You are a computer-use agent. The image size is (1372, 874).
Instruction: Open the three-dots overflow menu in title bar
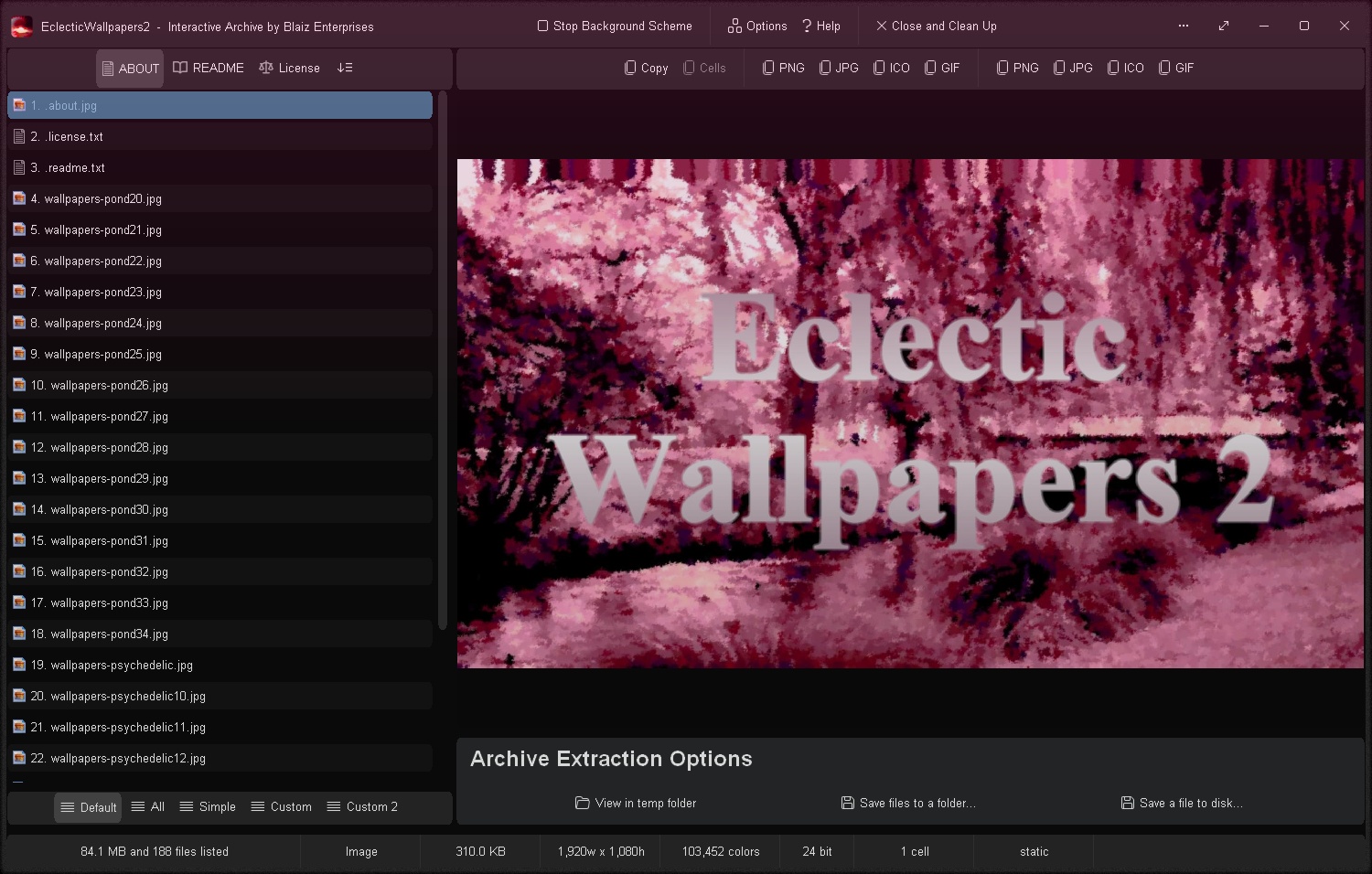point(1184,26)
